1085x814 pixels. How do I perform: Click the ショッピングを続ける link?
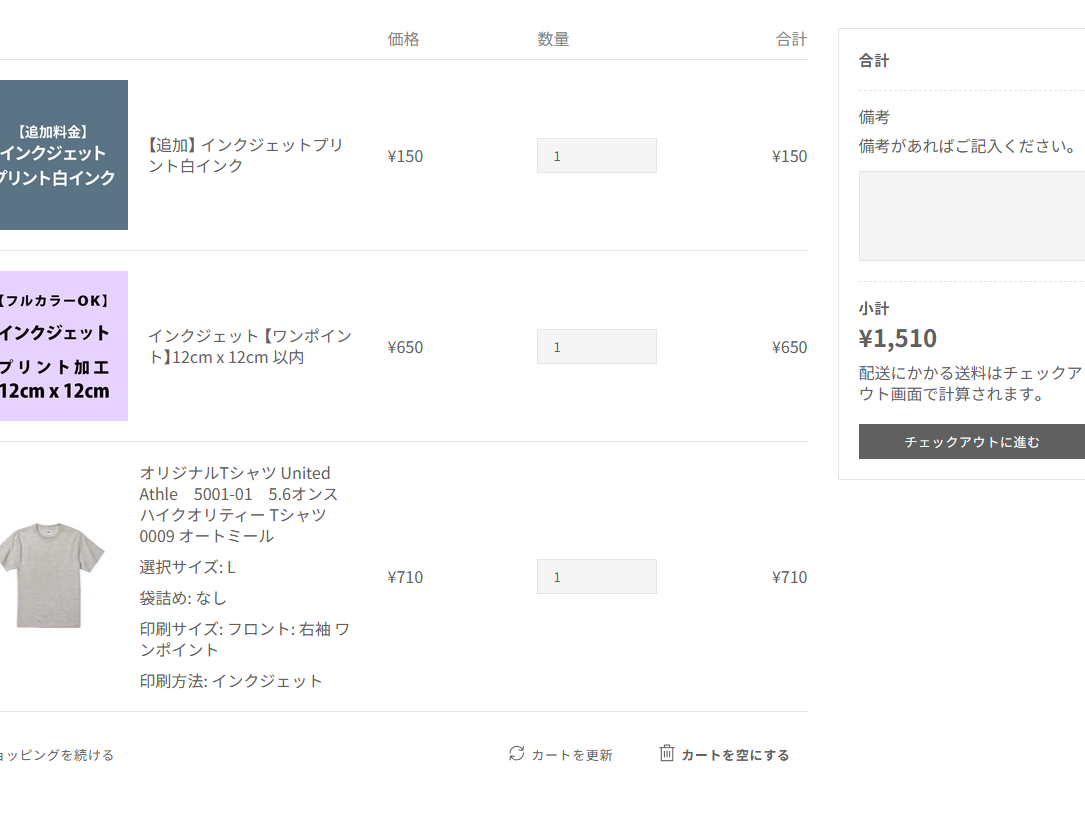57,755
